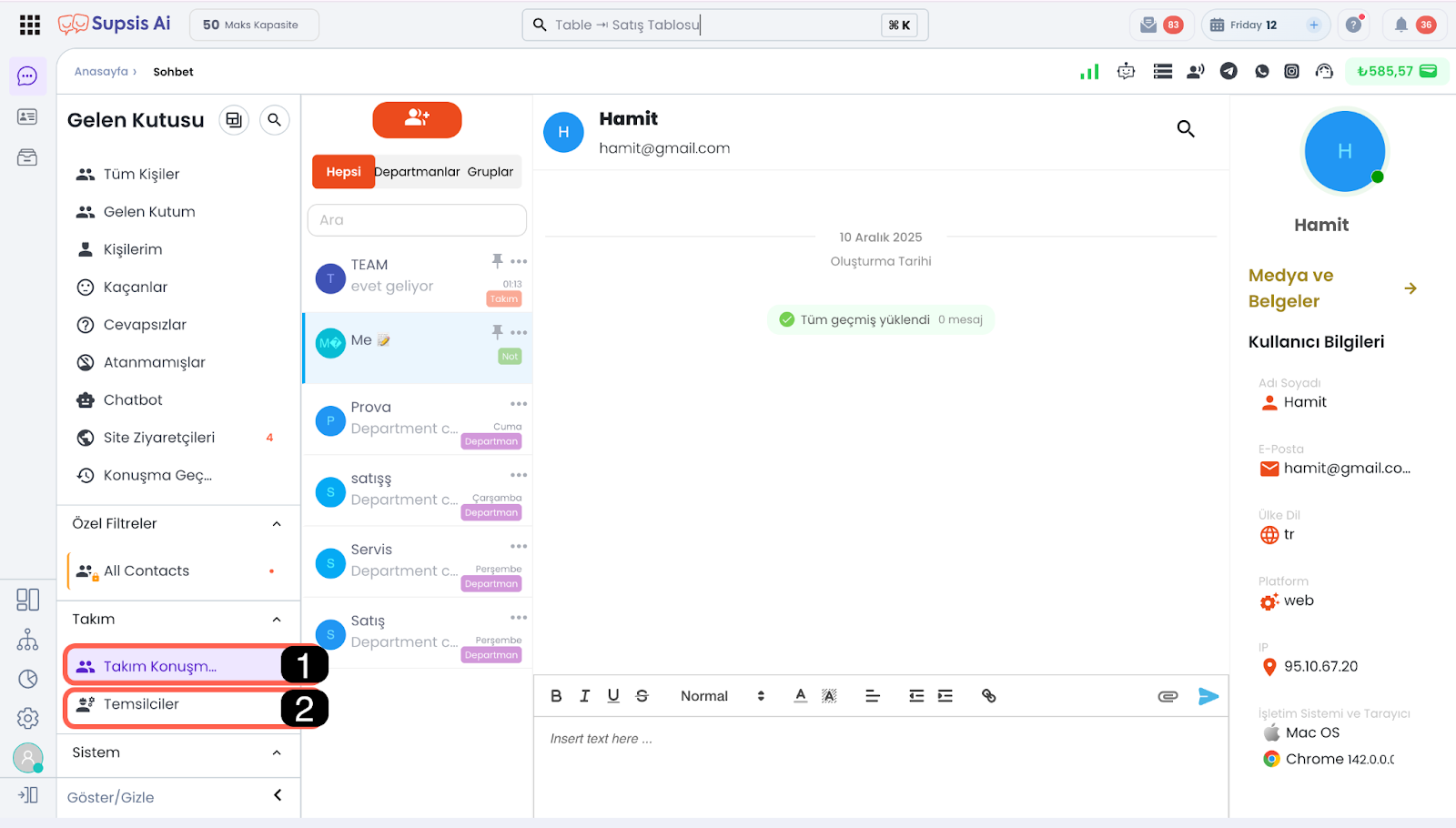Toggle strikethrough text formatting
The height and width of the screenshot is (828, 1456).
642,696
